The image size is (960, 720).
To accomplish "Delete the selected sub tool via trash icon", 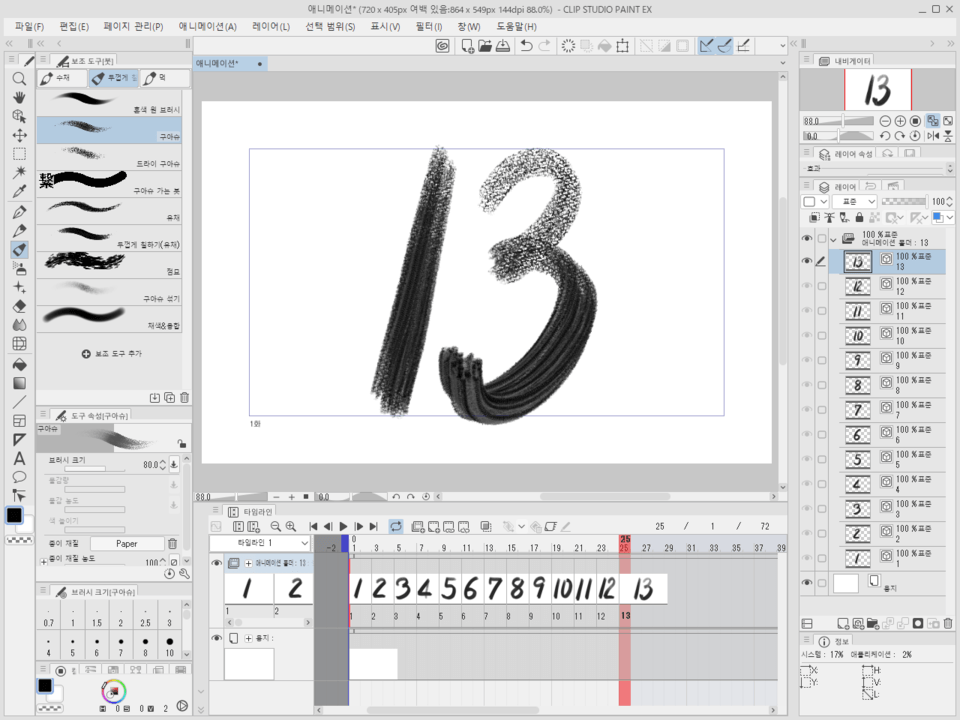I will (184, 397).
